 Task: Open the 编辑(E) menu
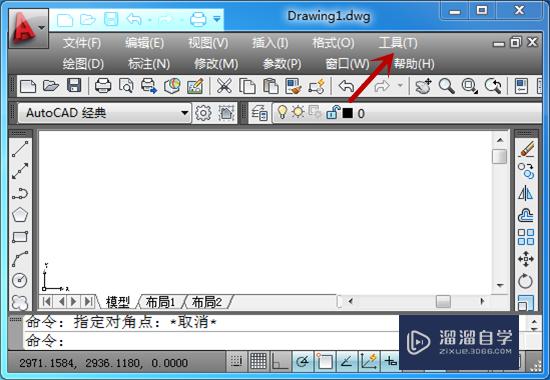(x=145, y=43)
